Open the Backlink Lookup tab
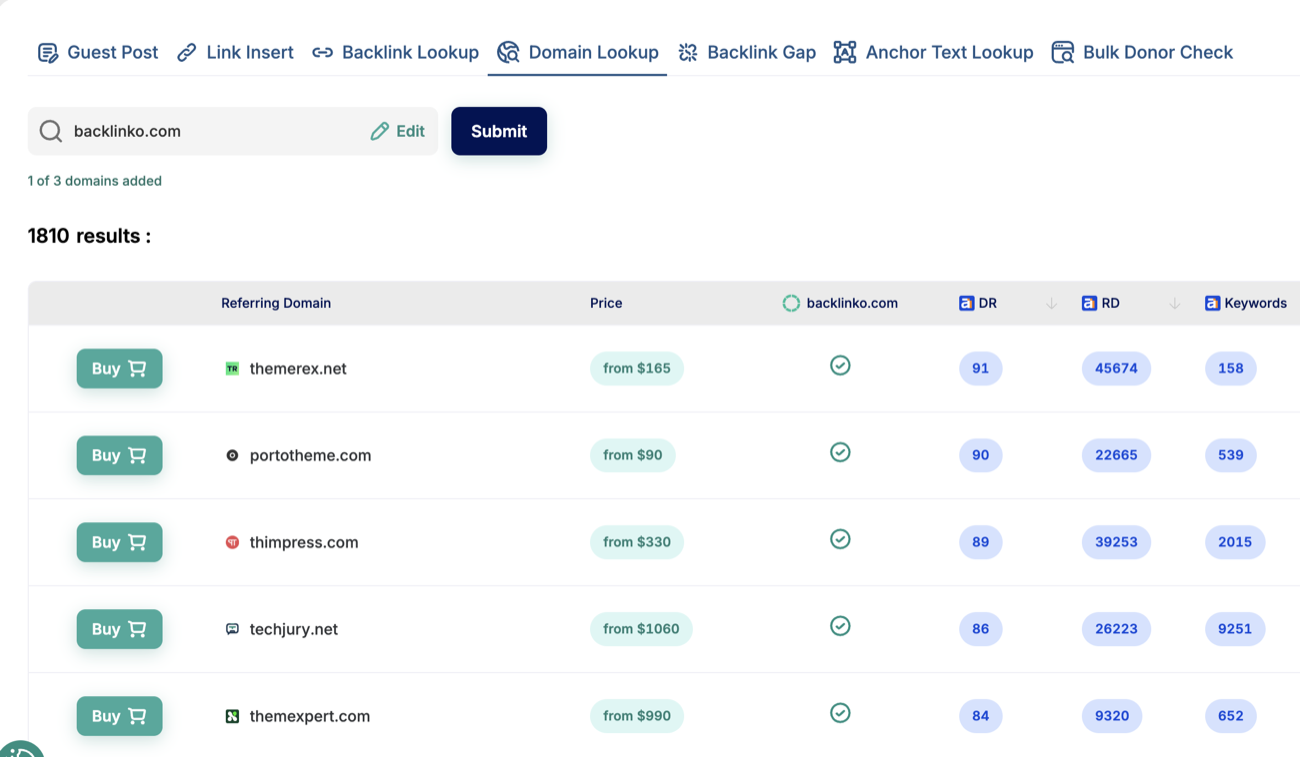The height and width of the screenshot is (757, 1300). coord(395,52)
